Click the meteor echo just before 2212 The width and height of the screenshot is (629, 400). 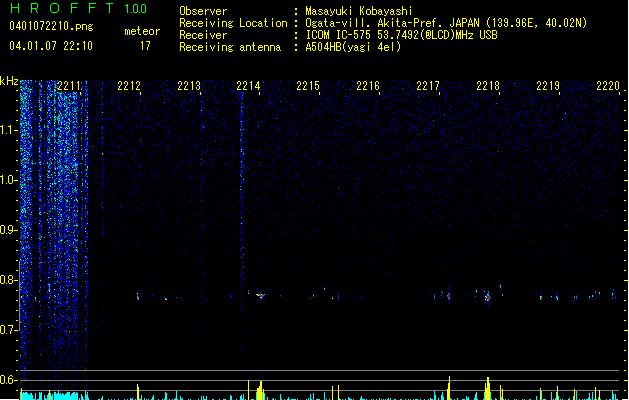tap(138, 297)
